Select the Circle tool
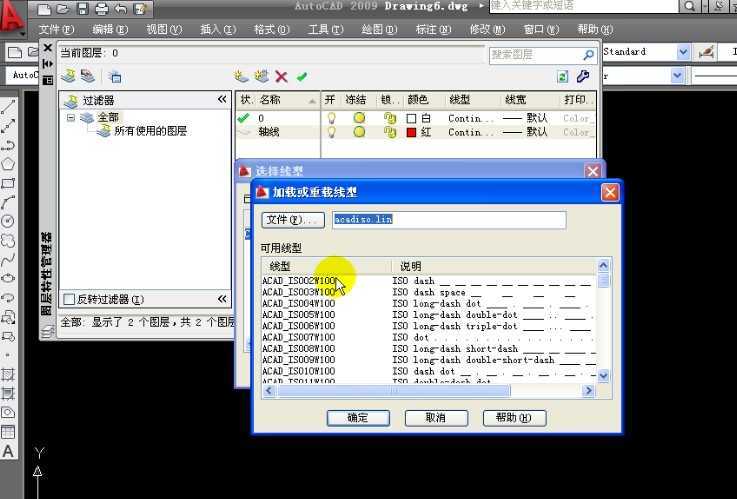 [x=8, y=221]
